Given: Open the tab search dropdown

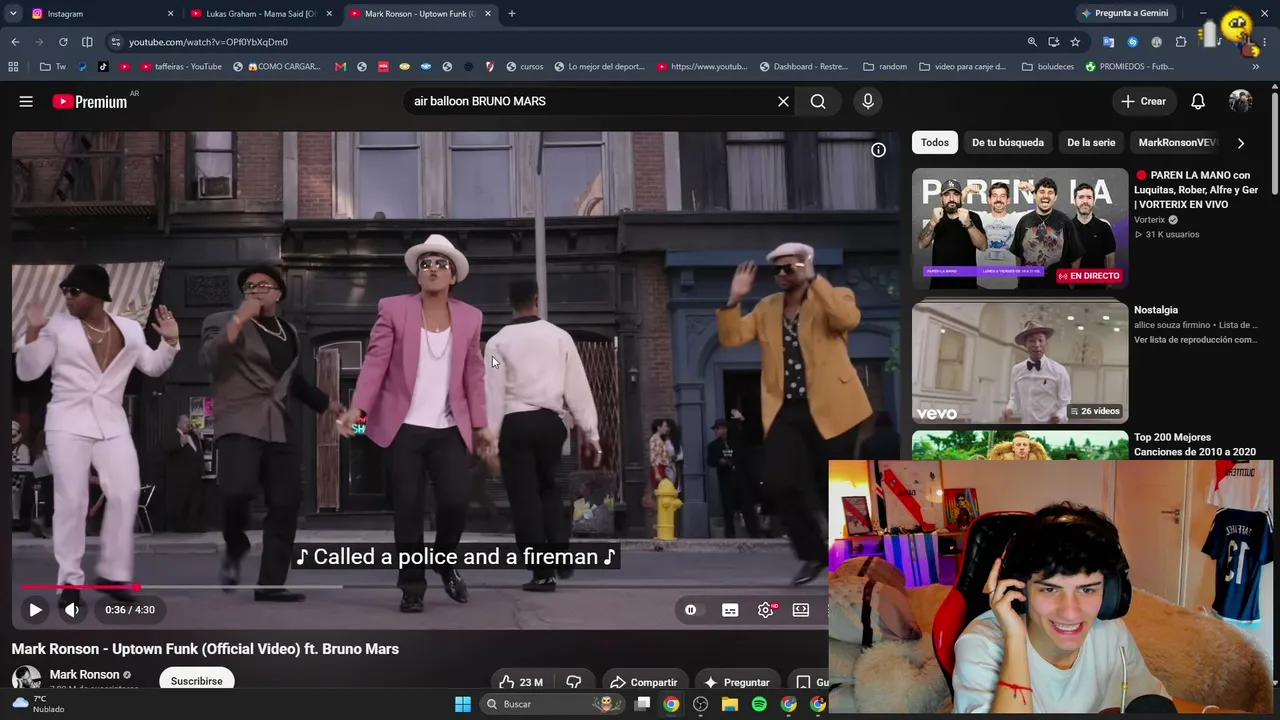Looking at the screenshot, I should 13,14.
